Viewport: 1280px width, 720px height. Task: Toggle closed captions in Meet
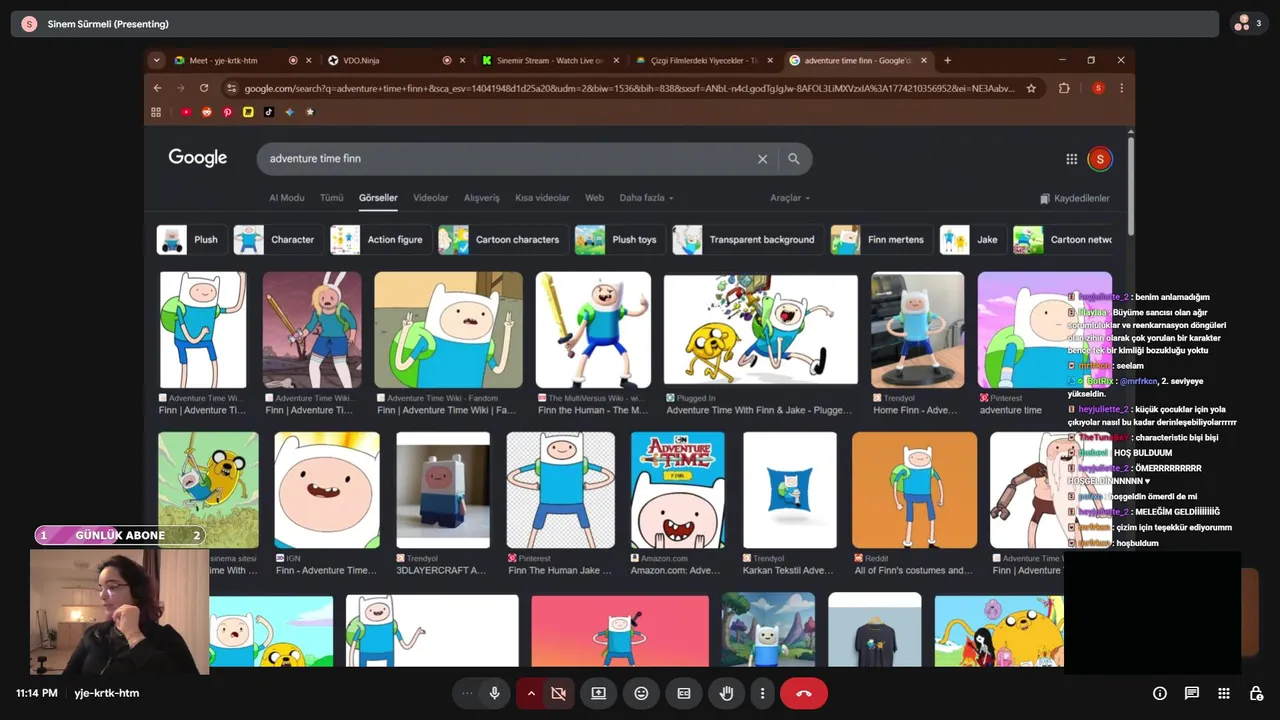[x=684, y=693]
